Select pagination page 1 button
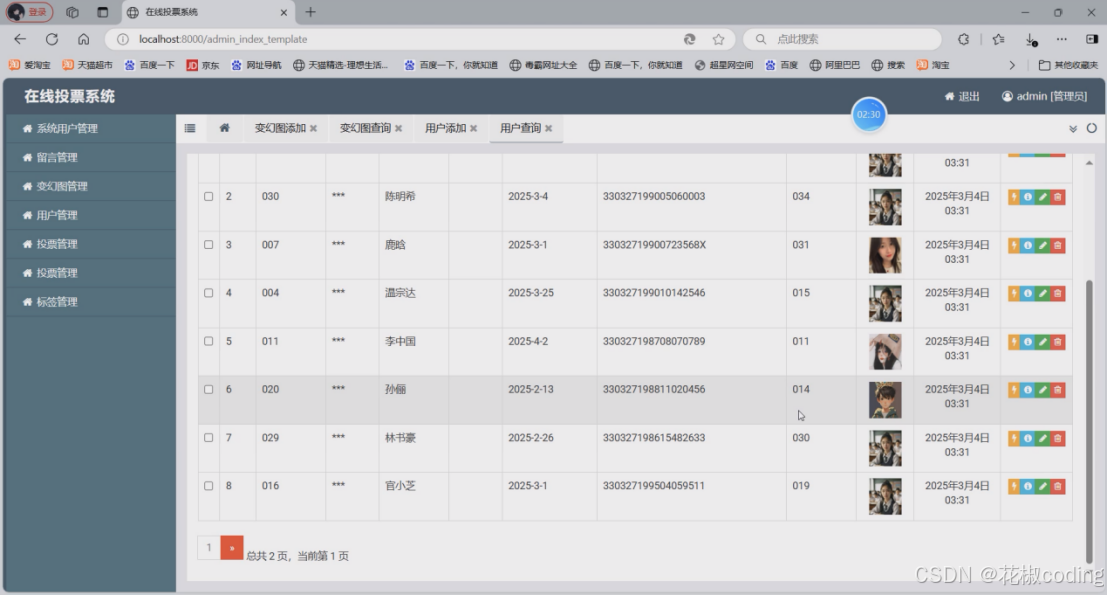 [x=208, y=548]
